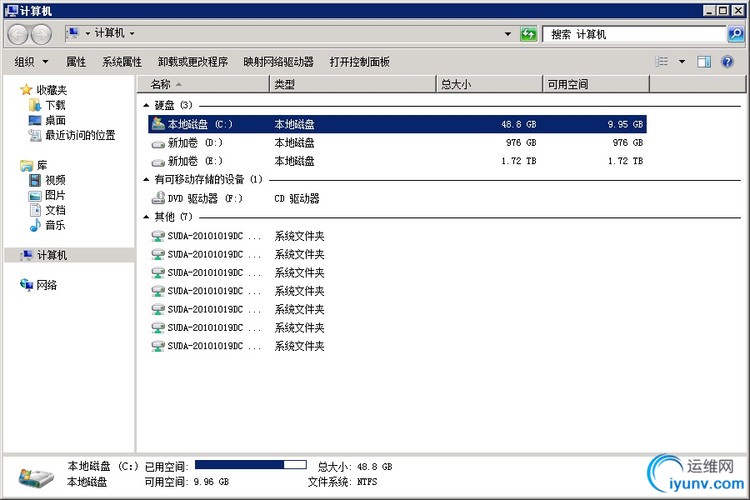Image resolution: width=750 pixels, height=500 pixels.
Task: Click the computer icon in title bar
Action: 11,11
